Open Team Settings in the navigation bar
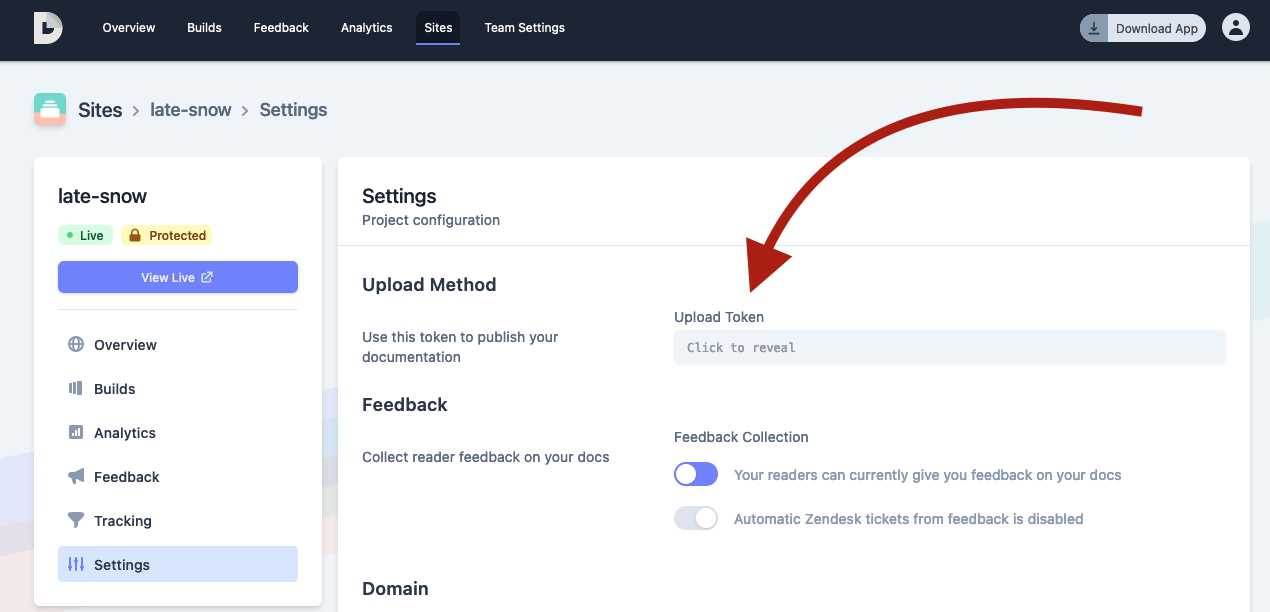The image size is (1270, 612). tap(524, 27)
